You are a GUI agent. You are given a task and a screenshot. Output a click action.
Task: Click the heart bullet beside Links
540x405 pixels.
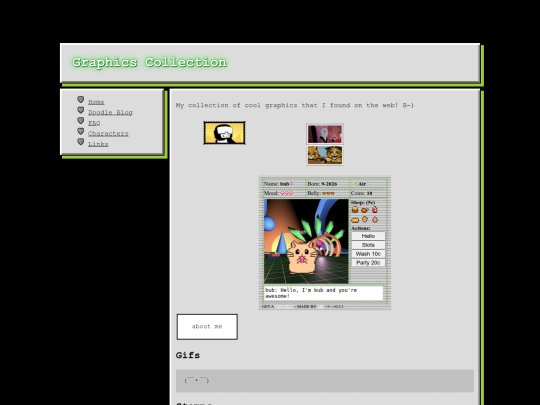pos(81,142)
